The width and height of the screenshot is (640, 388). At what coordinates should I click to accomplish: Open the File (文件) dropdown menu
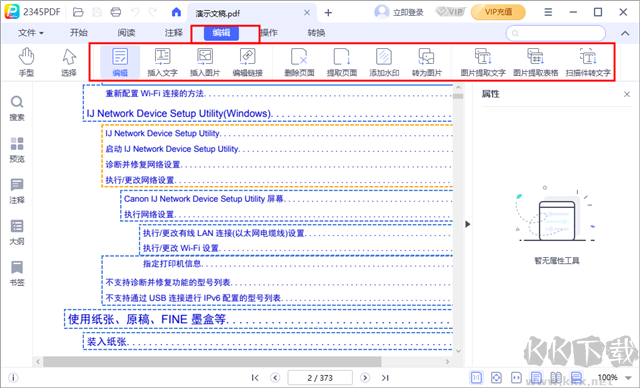[31, 33]
